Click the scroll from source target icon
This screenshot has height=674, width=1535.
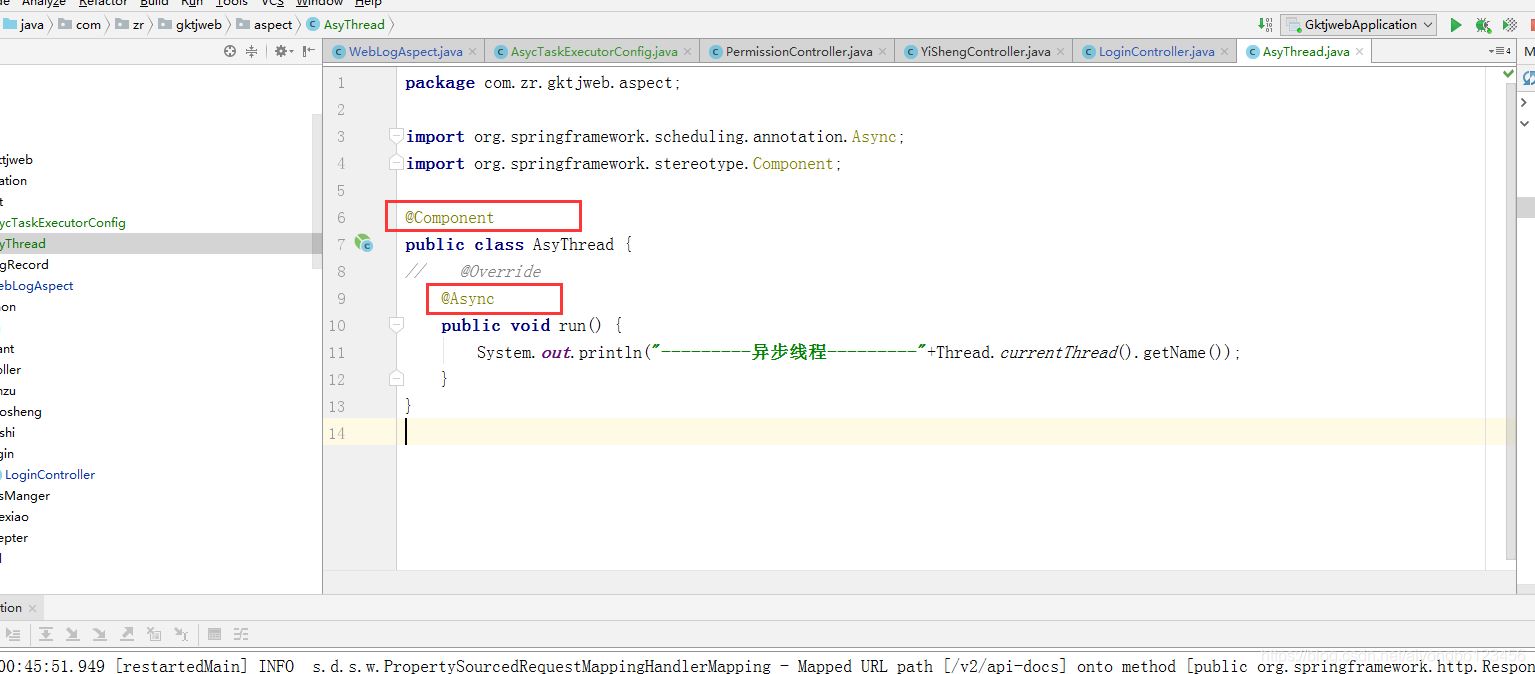pyautogui.click(x=230, y=51)
